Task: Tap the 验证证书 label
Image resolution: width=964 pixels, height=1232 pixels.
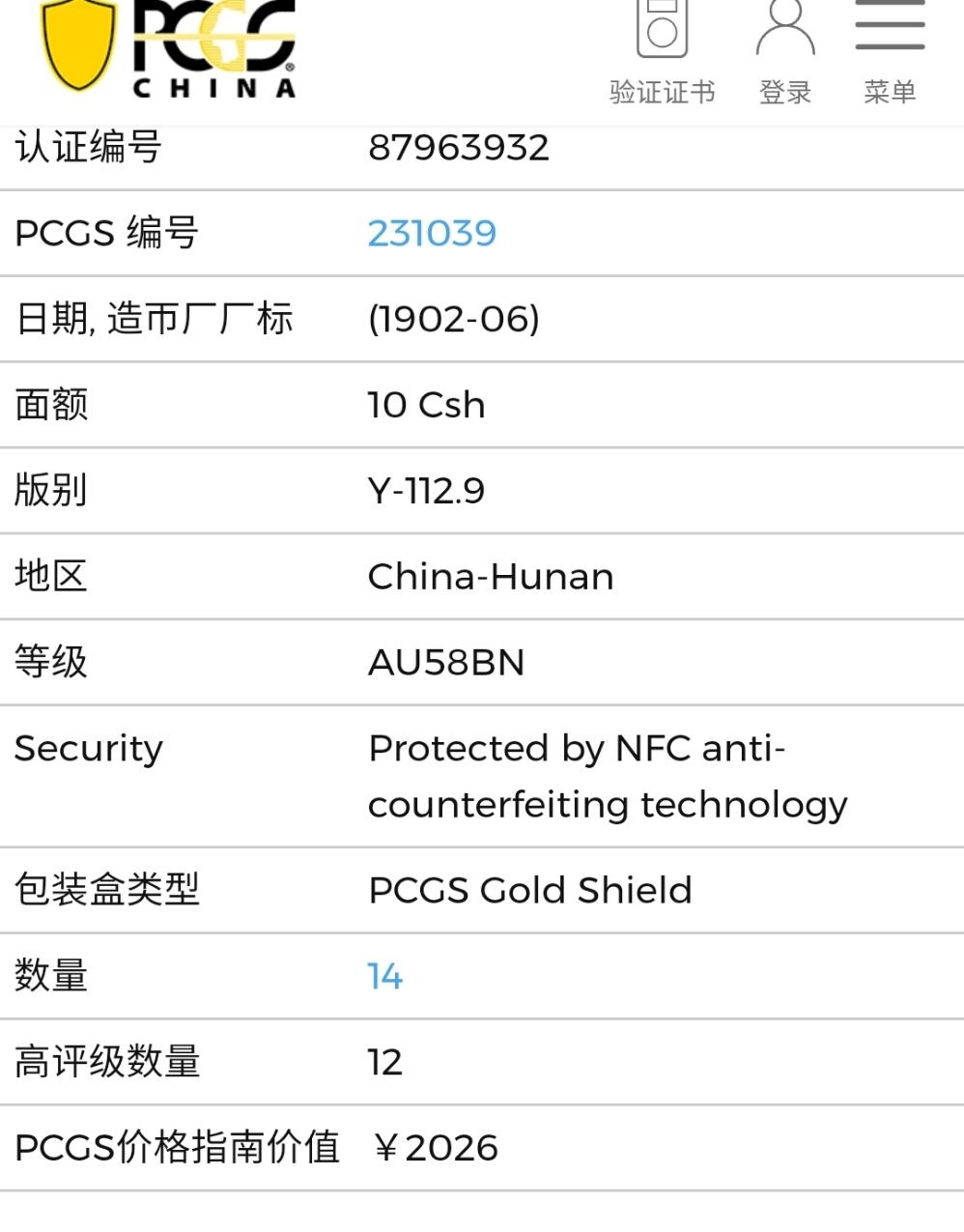Action: (x=662, y=92)
